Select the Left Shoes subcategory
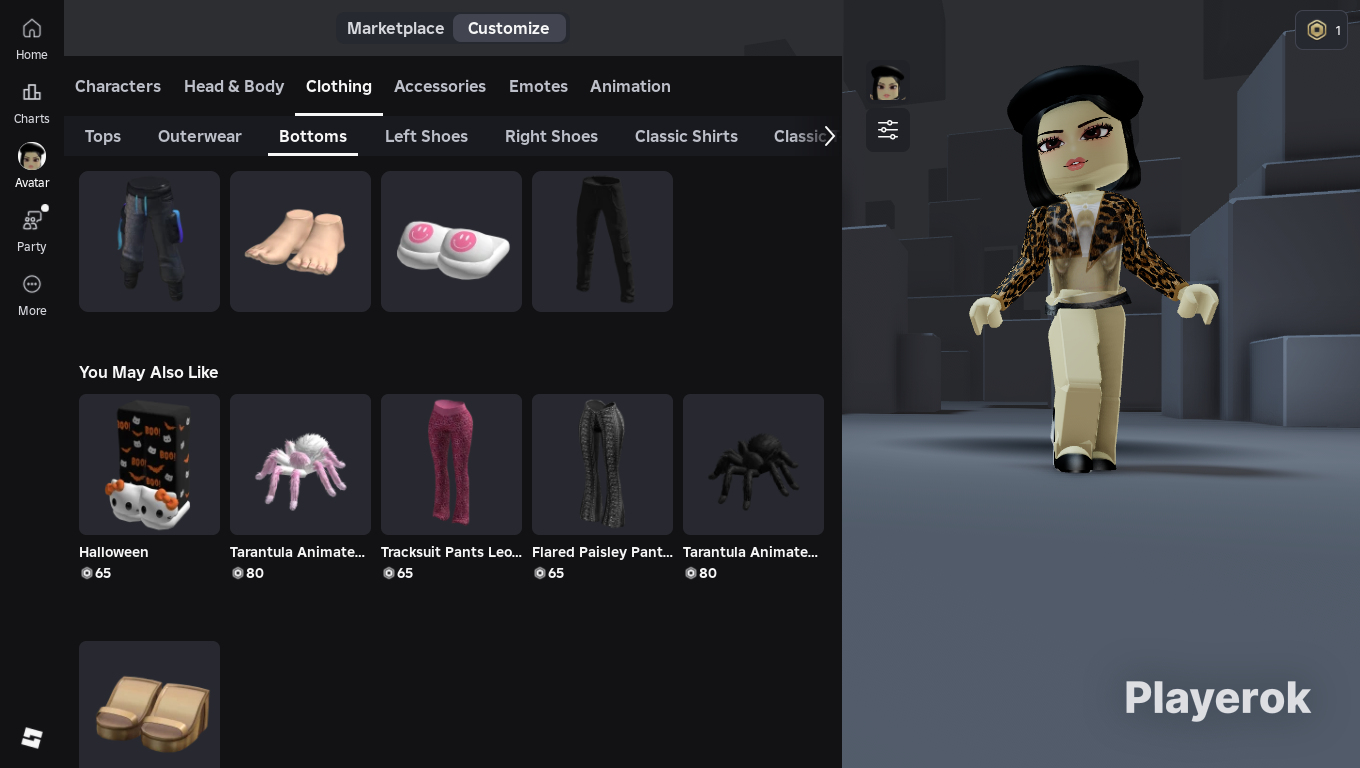The width and height of the screenshot is (1360, 768). pyautogui.click(x=426, y=136)
